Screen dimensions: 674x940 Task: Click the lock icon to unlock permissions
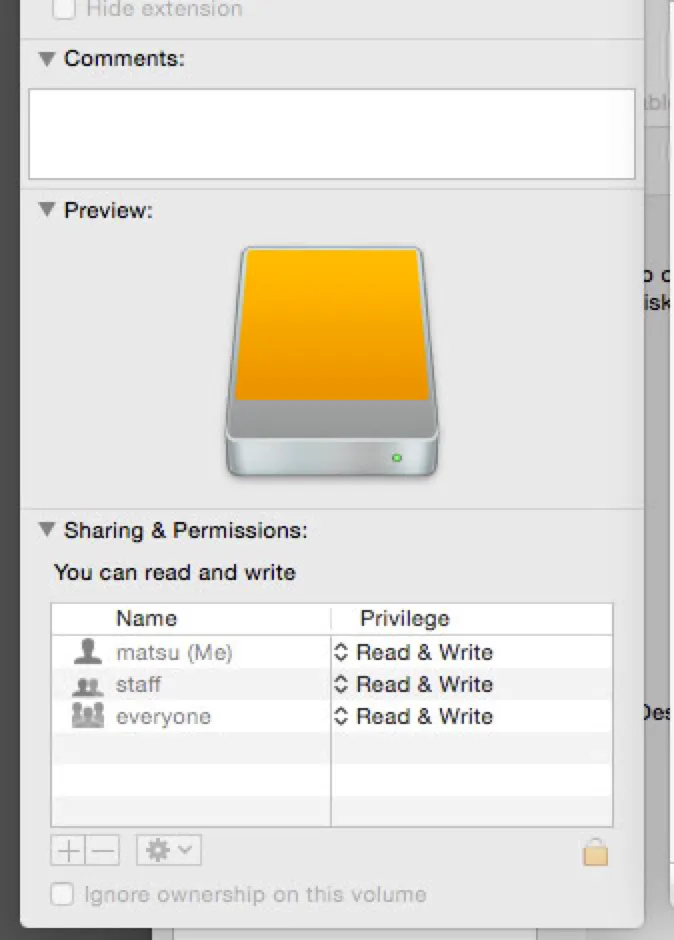click(x=595, y=852)
